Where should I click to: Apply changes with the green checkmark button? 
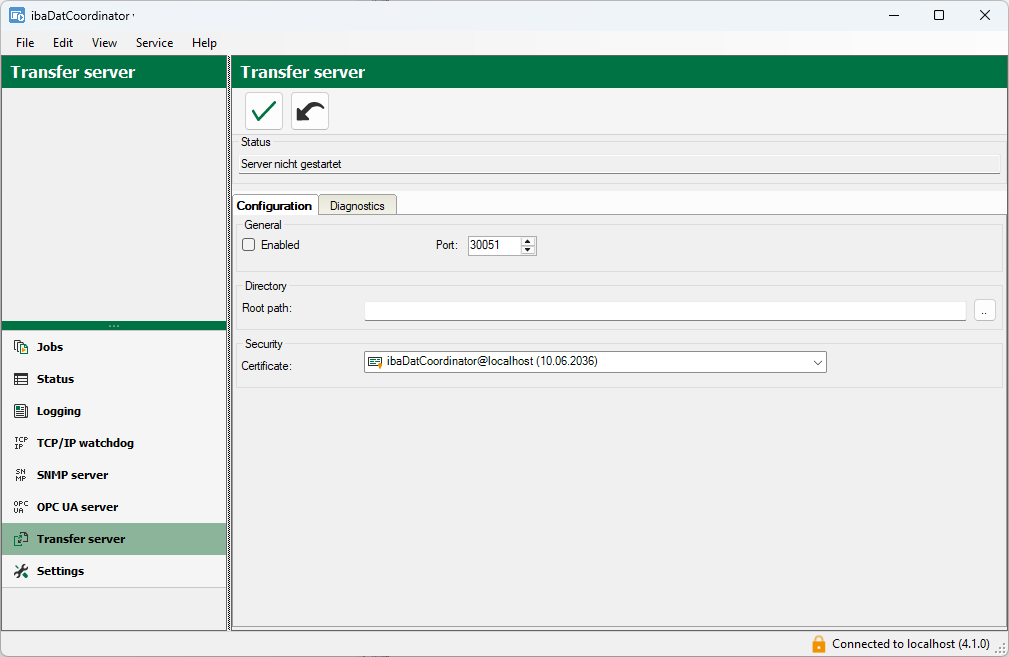point(264,111)
